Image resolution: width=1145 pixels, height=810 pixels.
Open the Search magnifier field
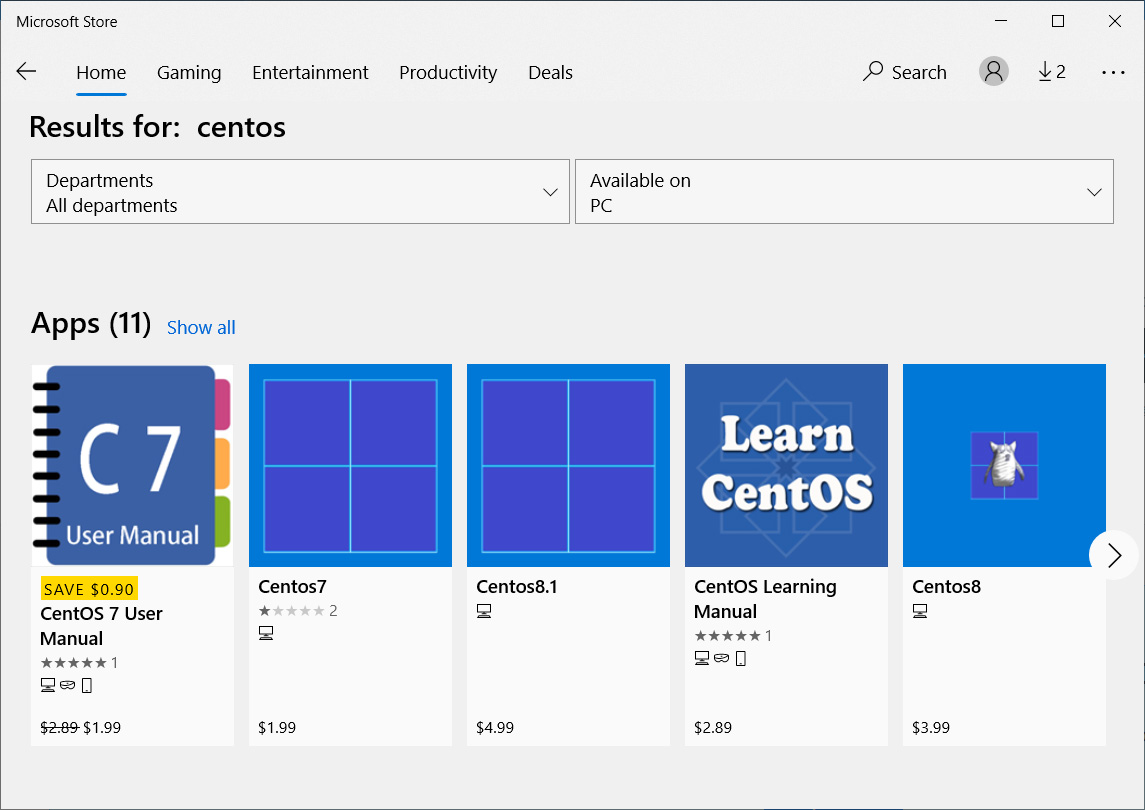point(905,72)
